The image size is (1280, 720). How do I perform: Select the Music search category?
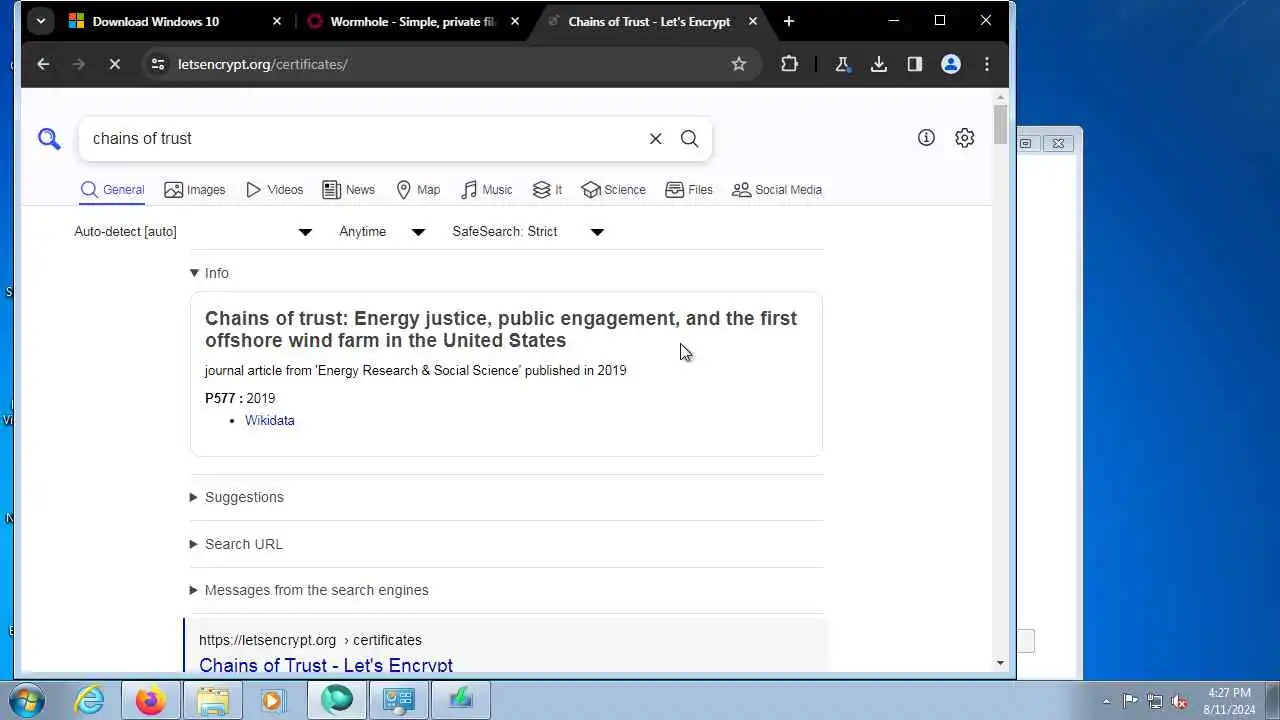(x=486, y=190)
